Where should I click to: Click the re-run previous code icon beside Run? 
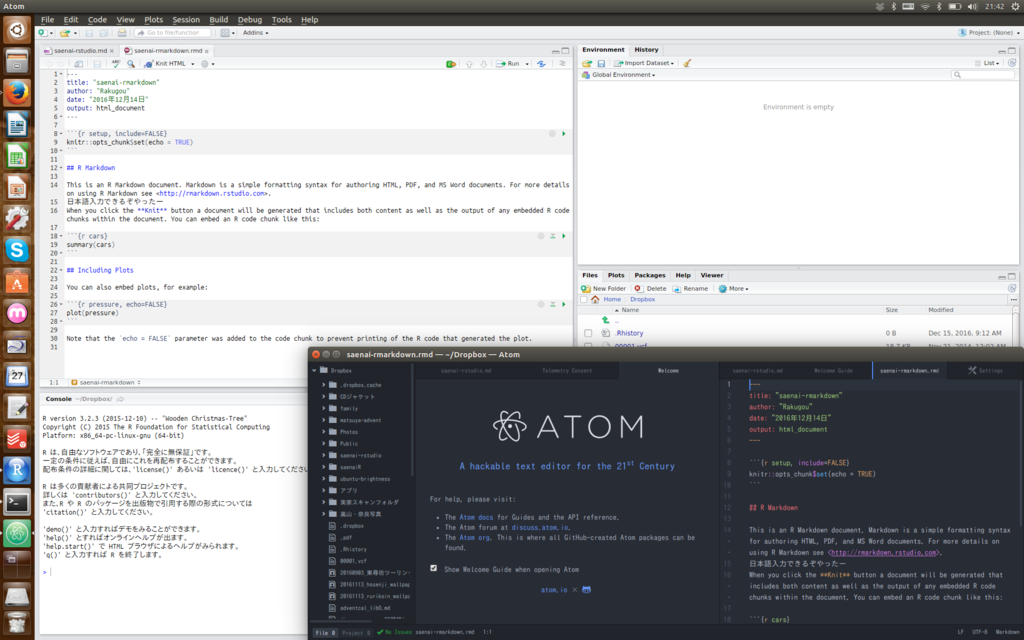click(541, 63)
